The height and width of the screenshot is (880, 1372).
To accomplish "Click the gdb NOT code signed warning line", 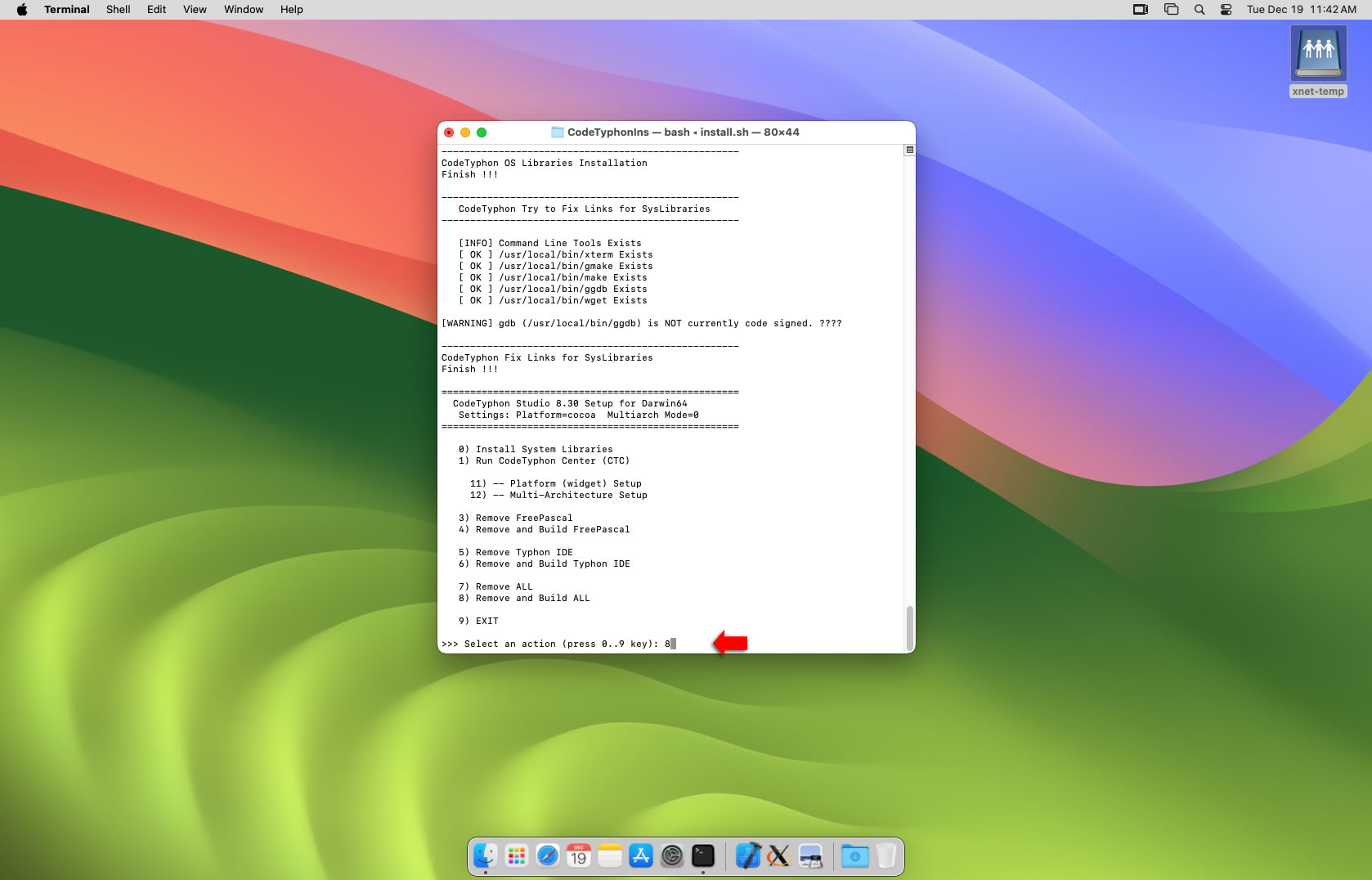I will coord(642,324).
